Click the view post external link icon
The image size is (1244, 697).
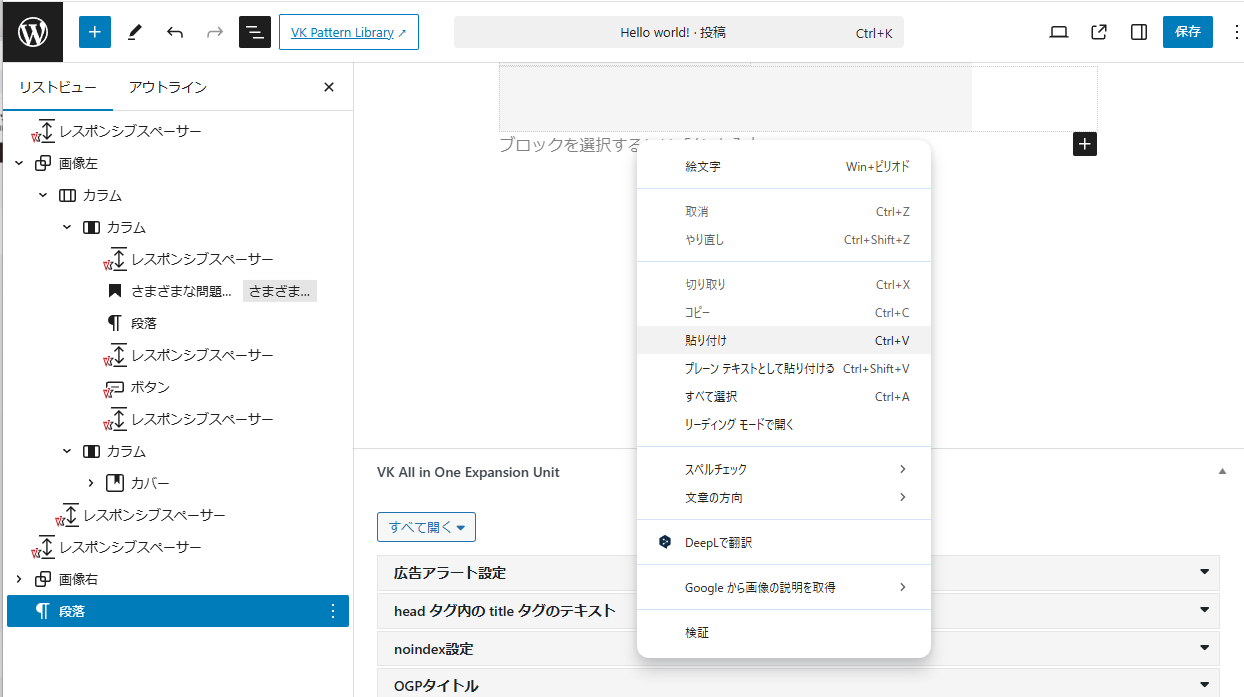[x=1099, y=32]
